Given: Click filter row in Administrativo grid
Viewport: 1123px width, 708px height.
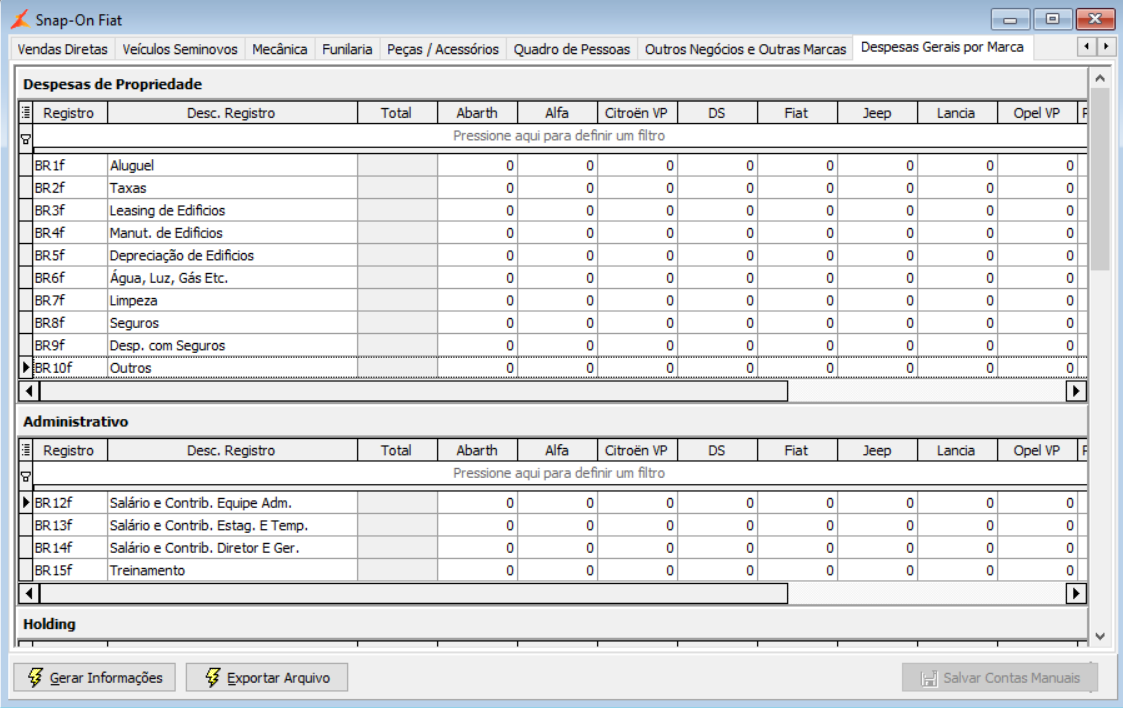Looking at the screenshot, I should 559,473.
